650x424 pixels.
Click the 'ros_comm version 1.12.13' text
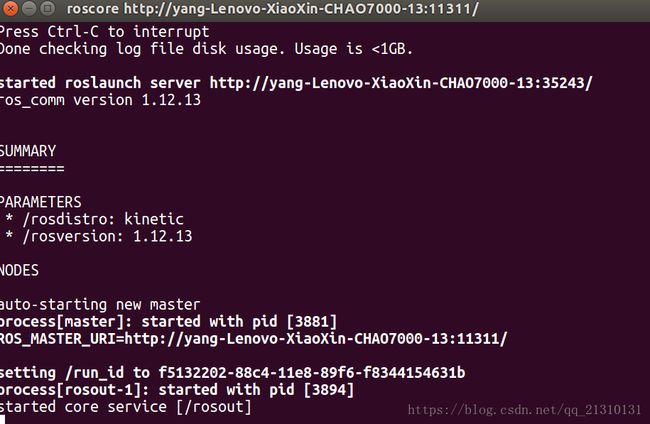[100, 100]
